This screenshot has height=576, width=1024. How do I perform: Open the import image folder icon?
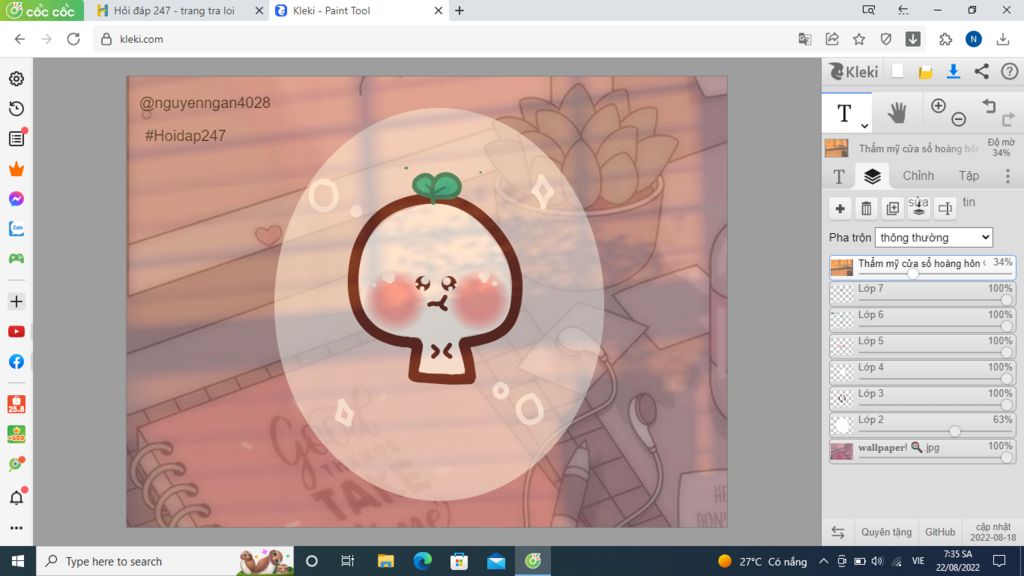(925, 72)
